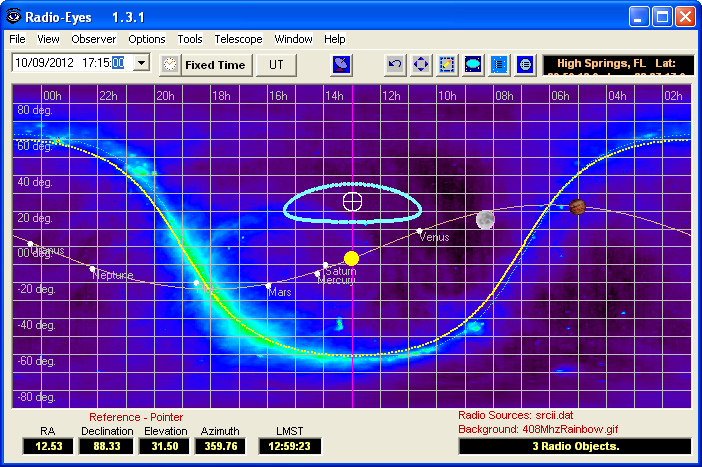Viewport: 702px width, 467px height.
Task: Select the dashed rectangle zoom icon
Action: [x=447, y=65]
